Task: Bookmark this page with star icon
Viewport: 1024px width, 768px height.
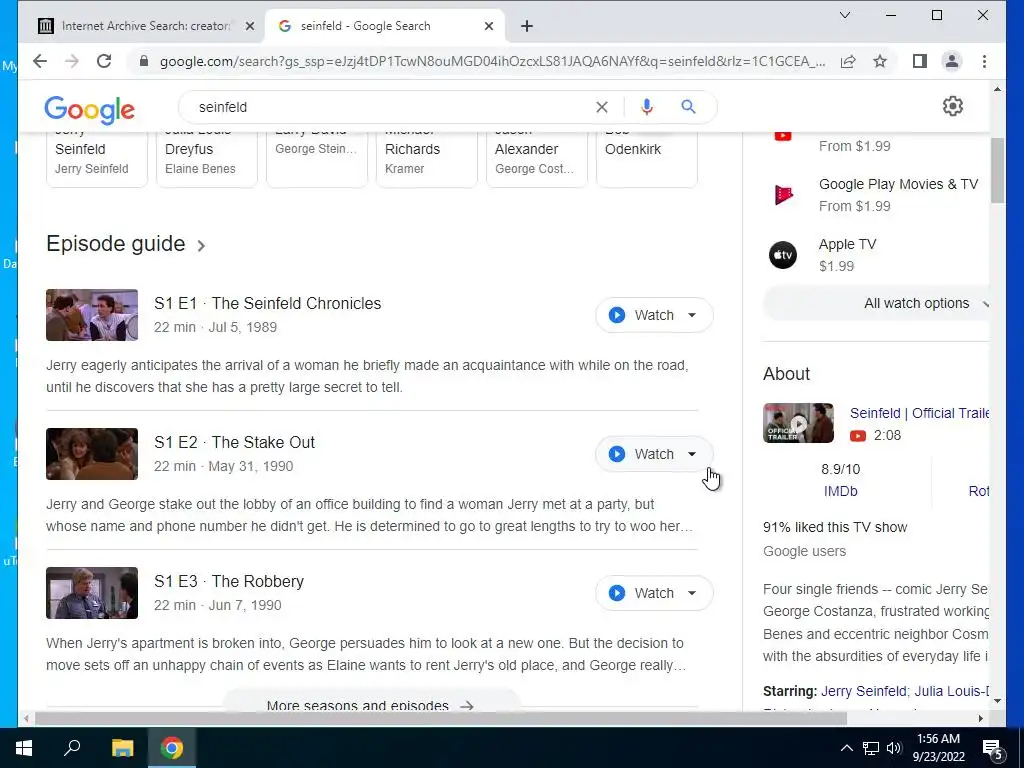Action: pyautogui.click(x=880, y=61)
